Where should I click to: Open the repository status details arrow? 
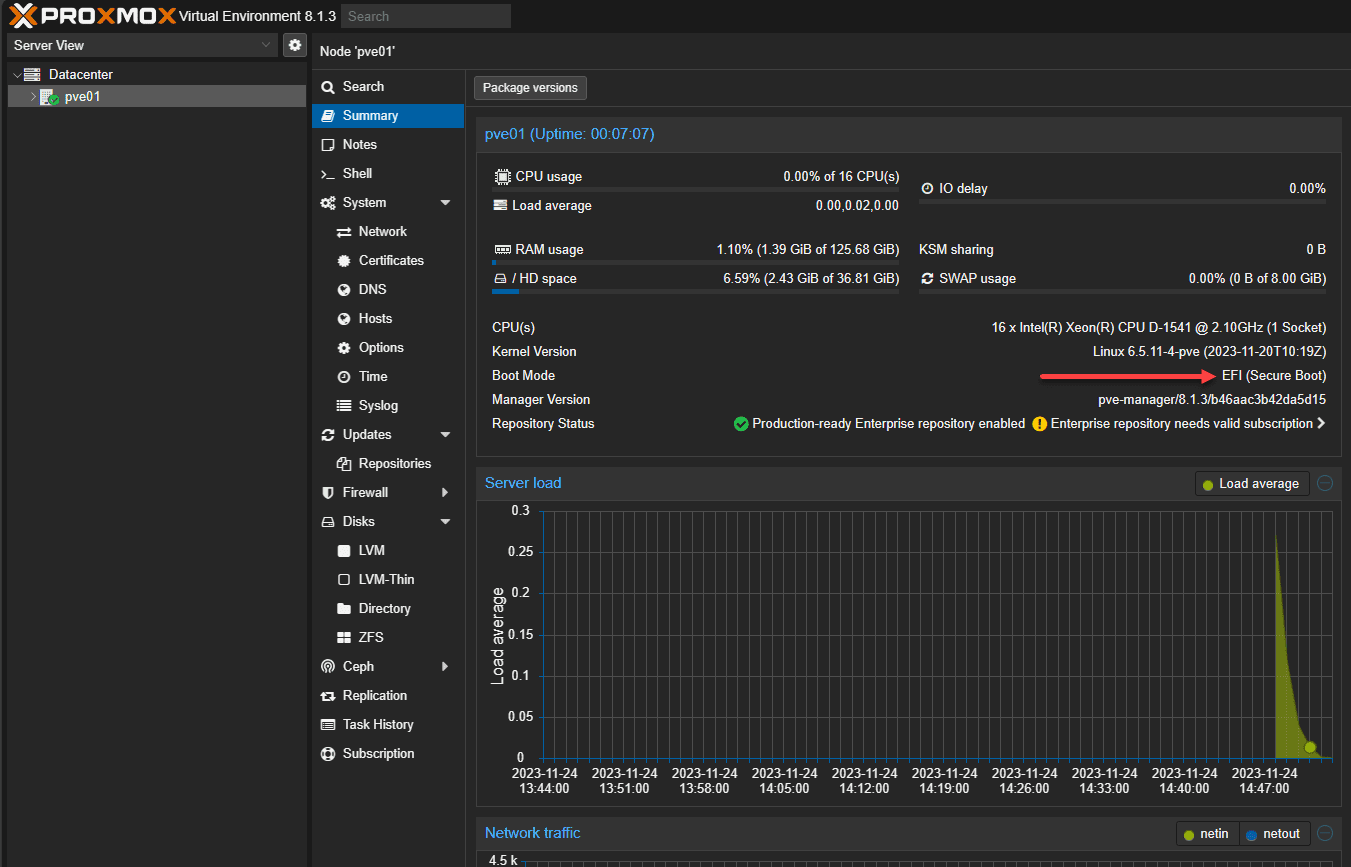[1321, 424]
